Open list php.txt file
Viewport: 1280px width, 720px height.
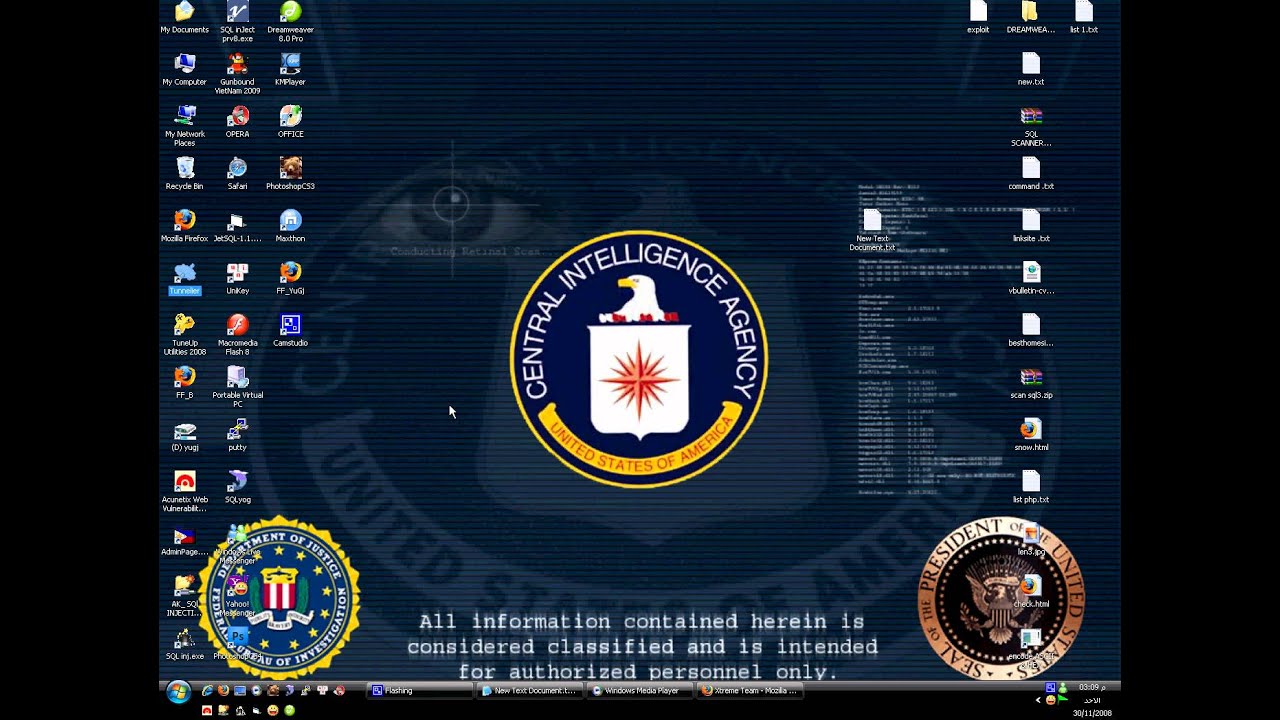tap(1030, 487)
